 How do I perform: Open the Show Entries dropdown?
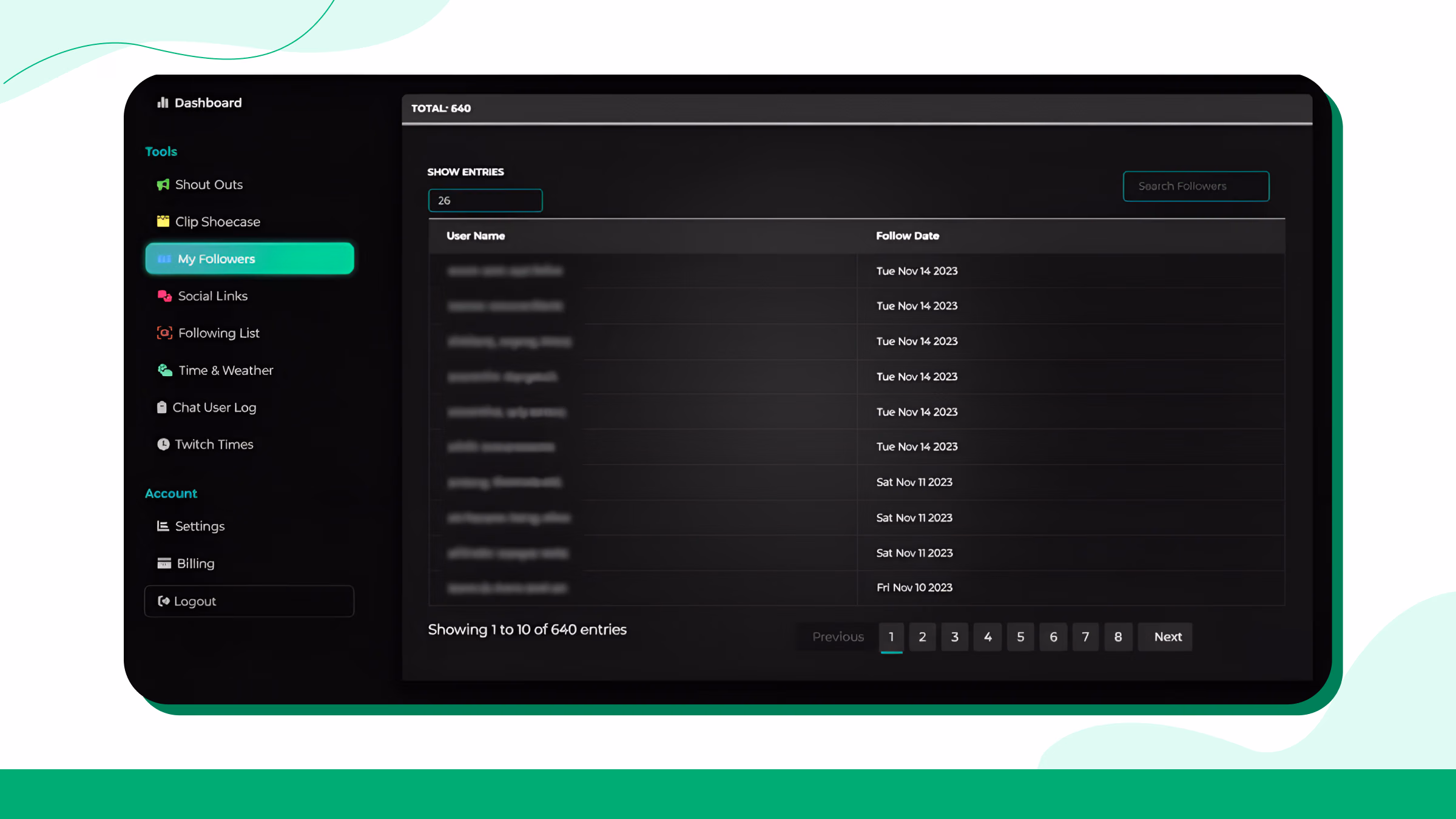485,201
